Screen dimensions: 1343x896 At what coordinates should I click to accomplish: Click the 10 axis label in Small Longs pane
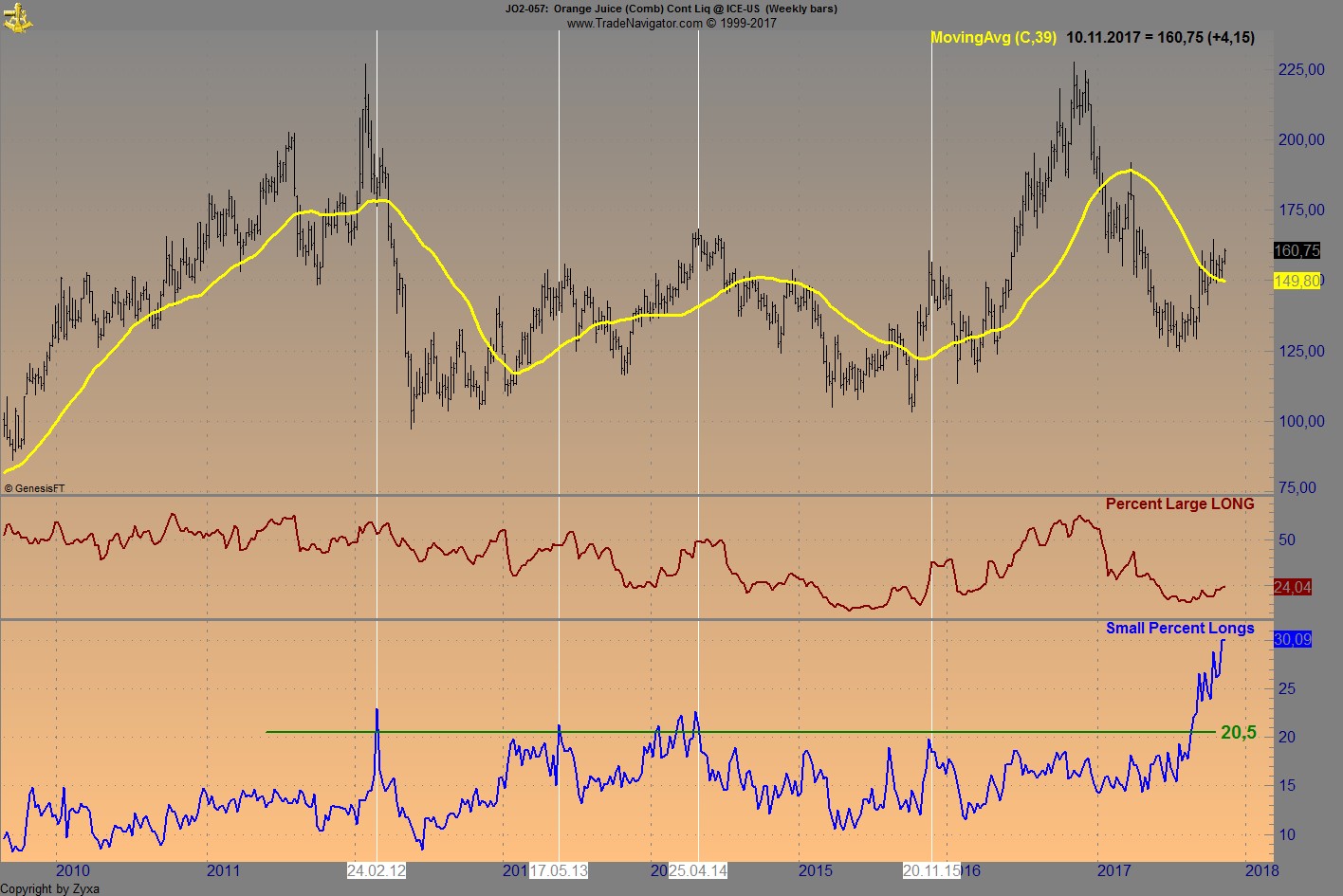(x=1286, y=834)
